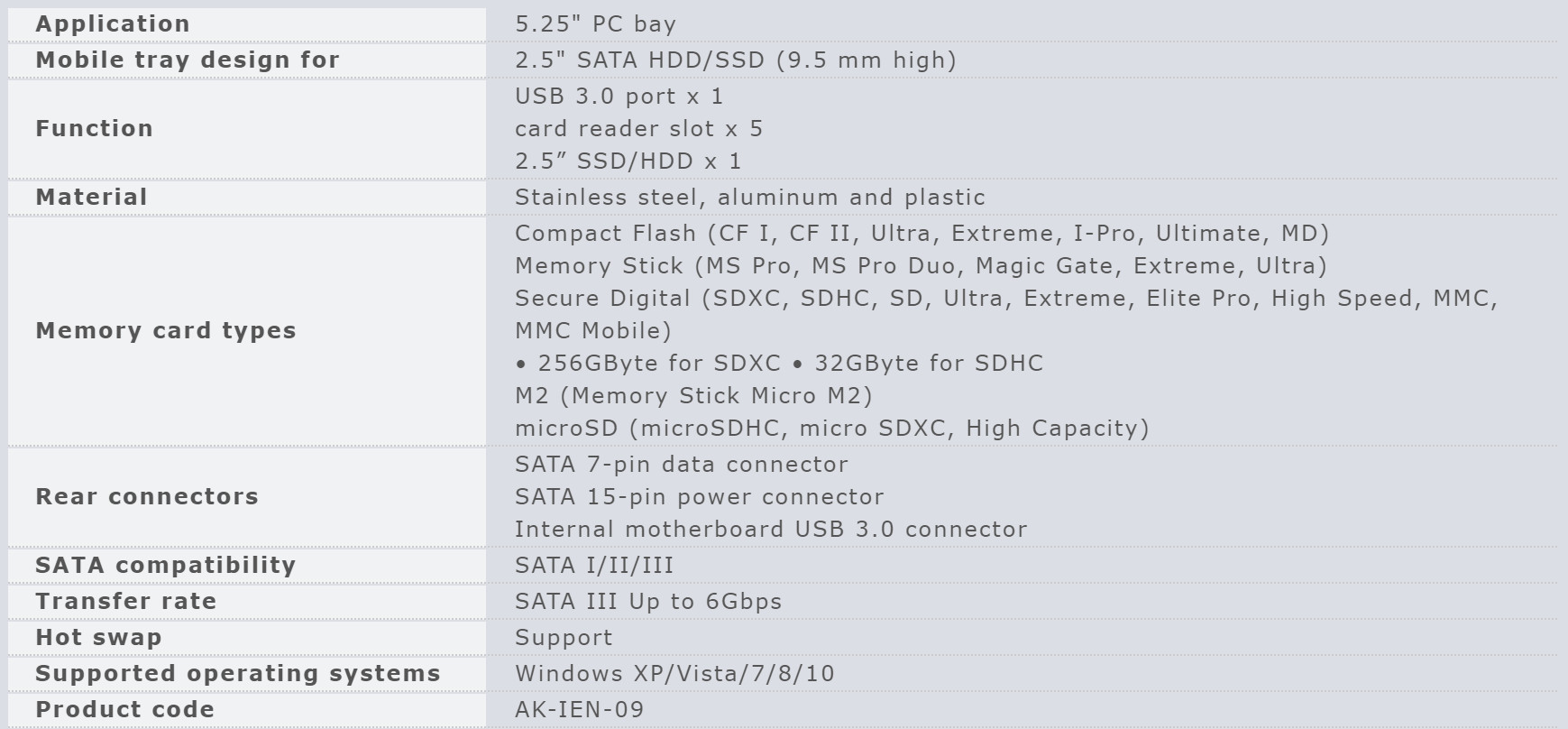Click the Function row label

point(95,129)
